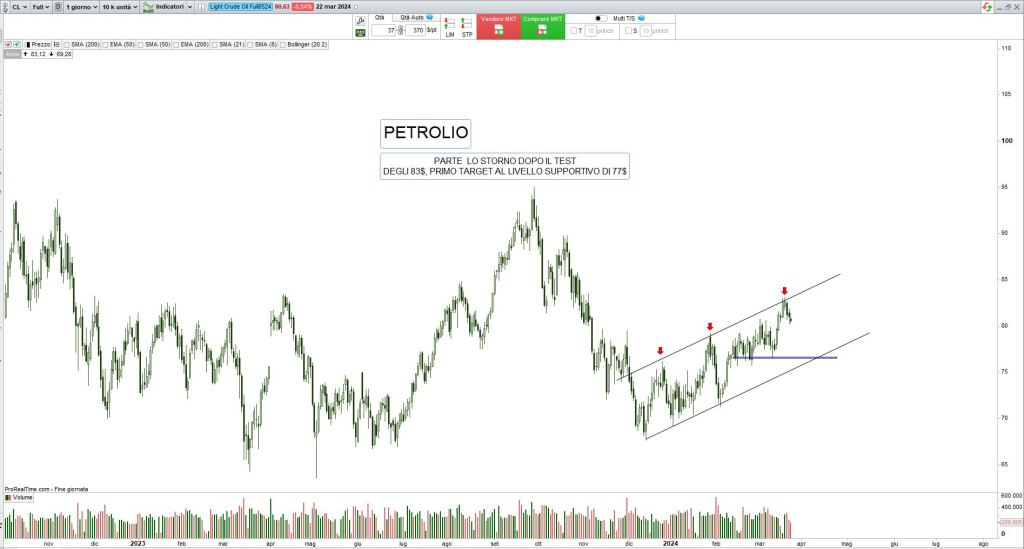Screen dimensions: 1024x549
Task: Place a LIM limit order
Action: pos(449,27)
